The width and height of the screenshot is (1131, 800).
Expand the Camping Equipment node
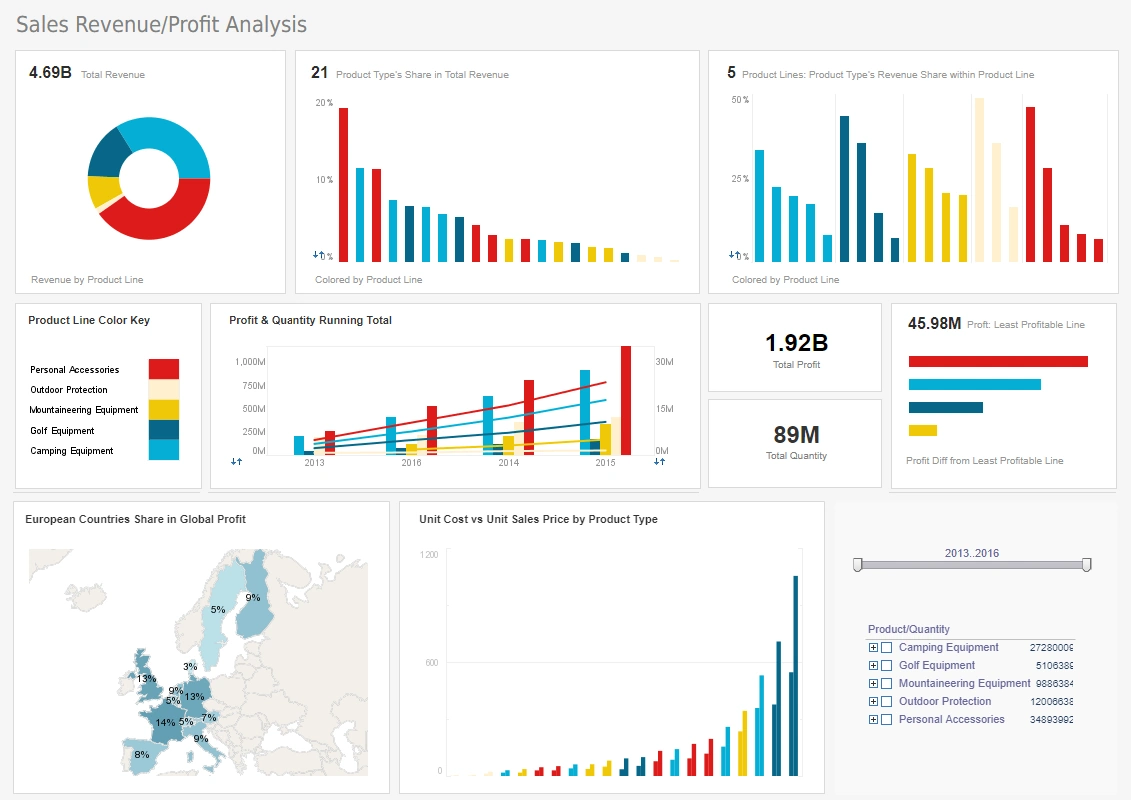(873, 647)
